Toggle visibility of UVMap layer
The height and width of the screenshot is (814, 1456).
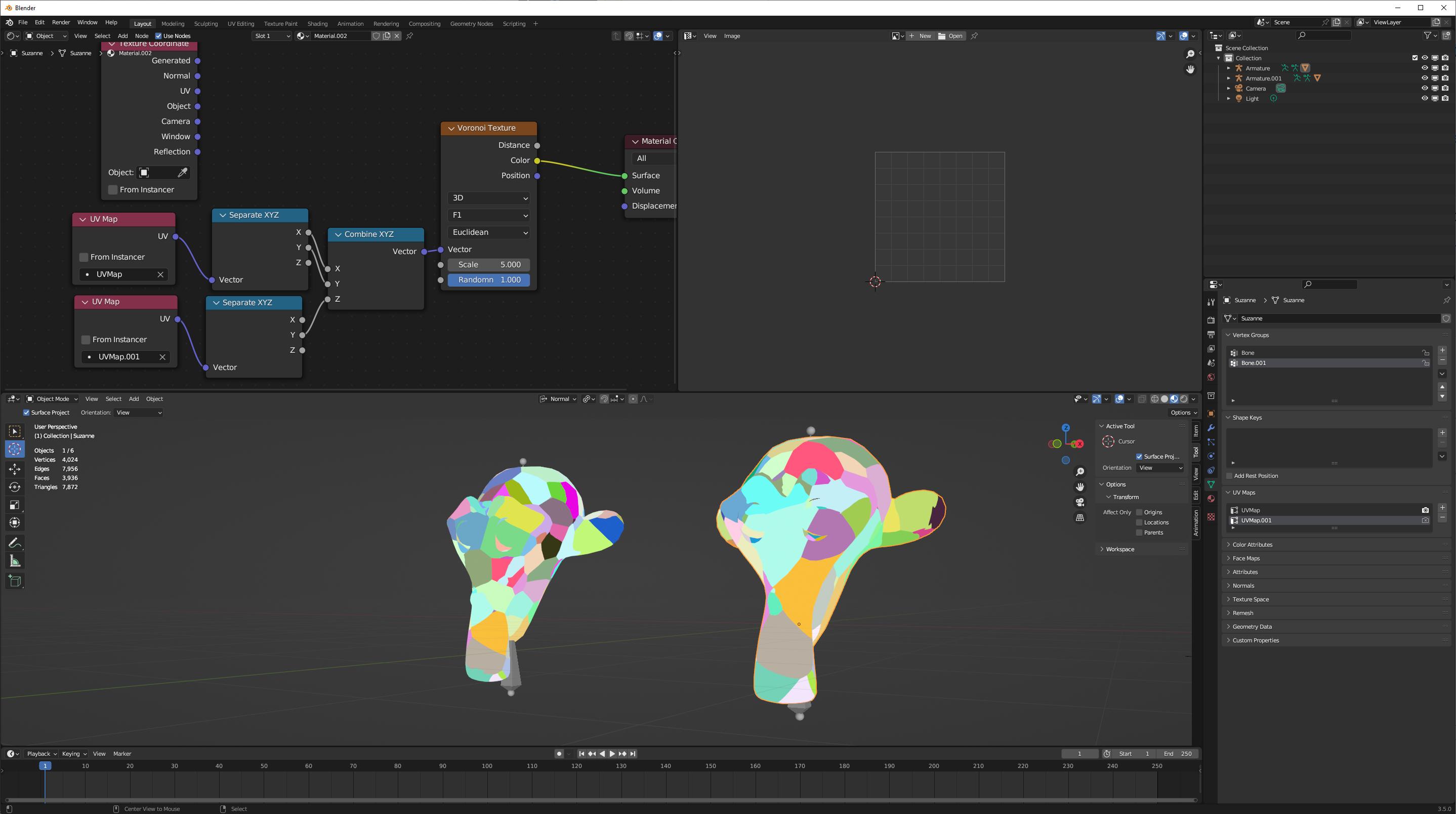tap(1424, 510)
